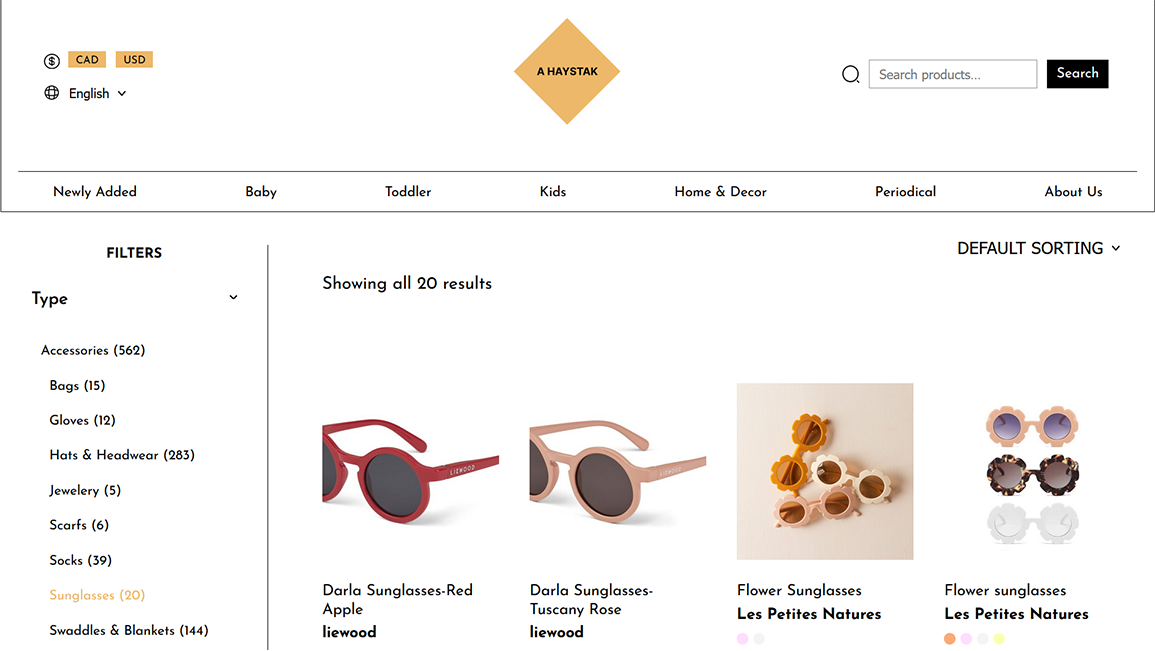Screen dimensions: 1155x651
Task: Filter by Hats & Headwear category
Action: pos(122,455)
